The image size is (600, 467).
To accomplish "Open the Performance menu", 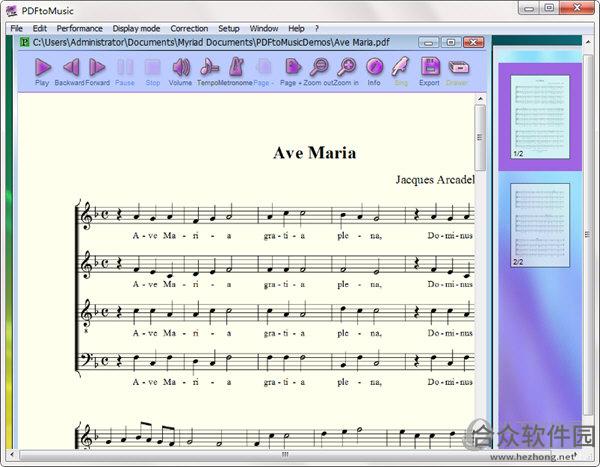I will [x=79, y=29].
